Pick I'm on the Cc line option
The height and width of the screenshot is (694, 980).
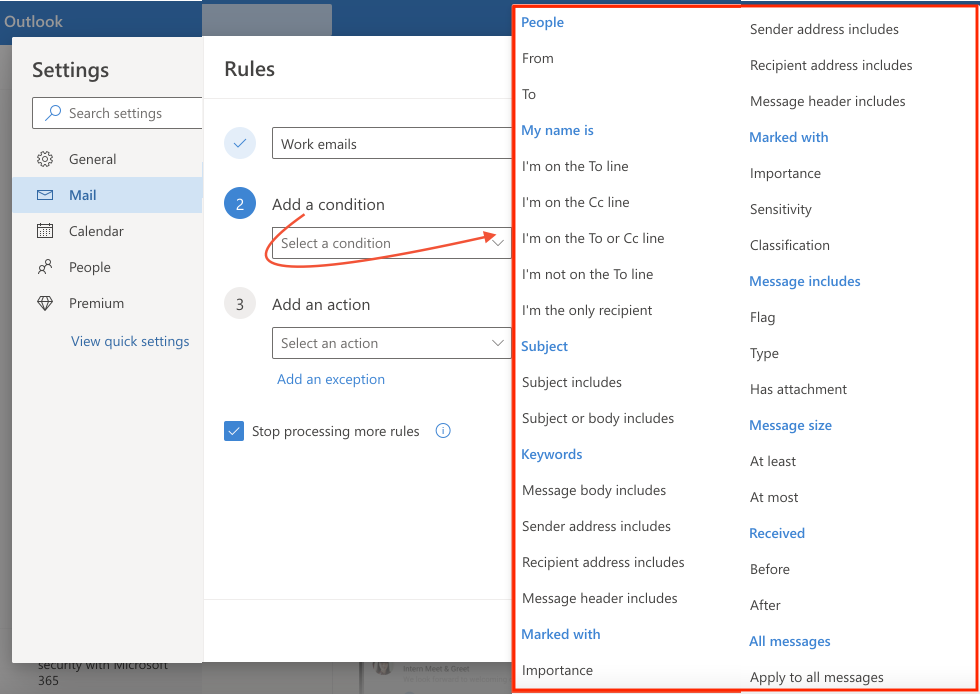[576, 202]
